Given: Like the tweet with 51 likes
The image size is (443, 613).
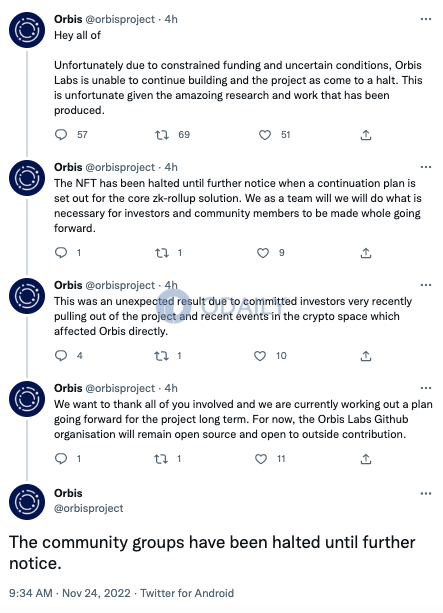Looking at the screenshot, I should pos(265,135).
